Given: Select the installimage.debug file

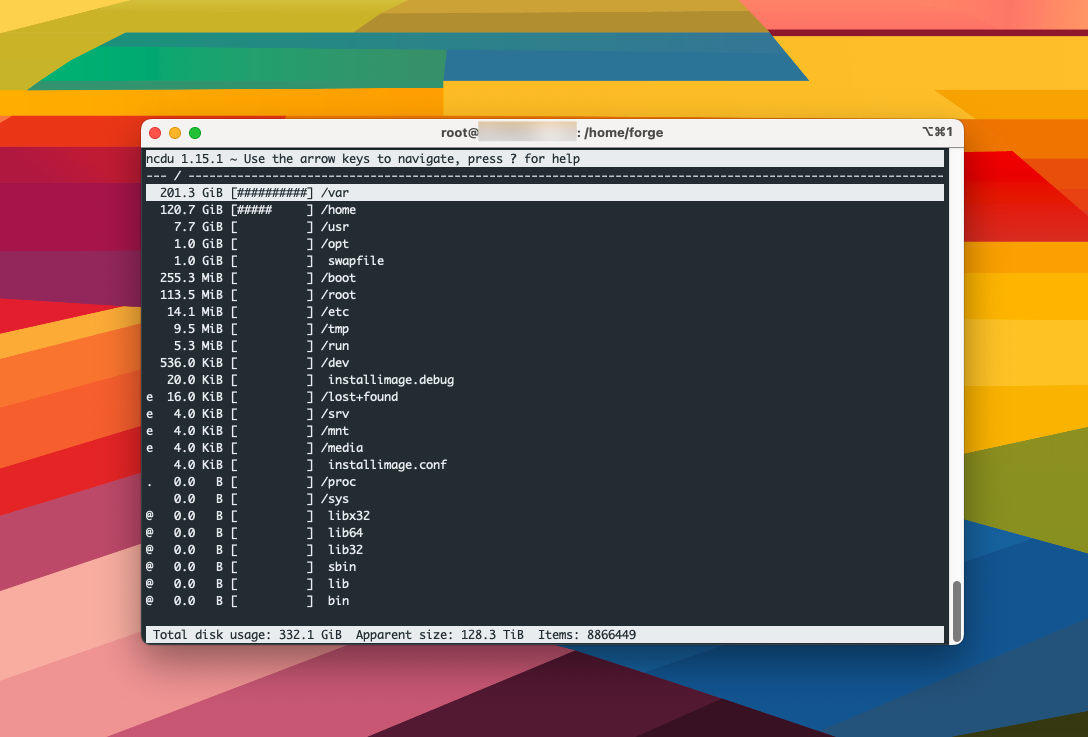Looking at the screenshot, I should pos(390,380).
